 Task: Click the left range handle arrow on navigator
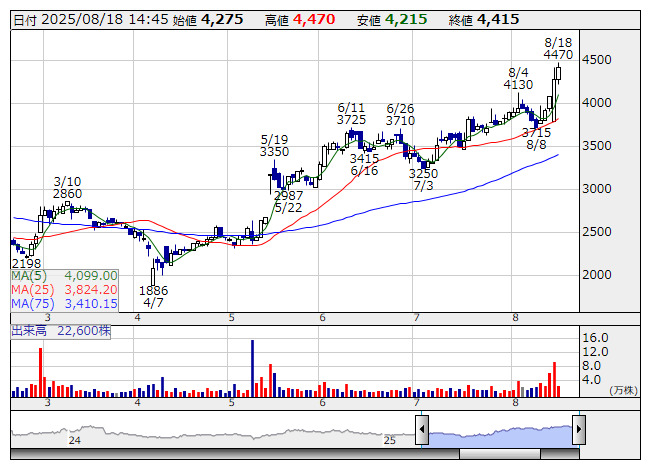[x=422, y=431]
